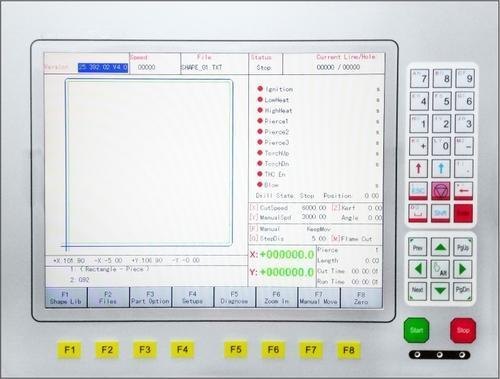Push the green Start button
The width and height of the screenshot is (500, 379).
point(416,330)
